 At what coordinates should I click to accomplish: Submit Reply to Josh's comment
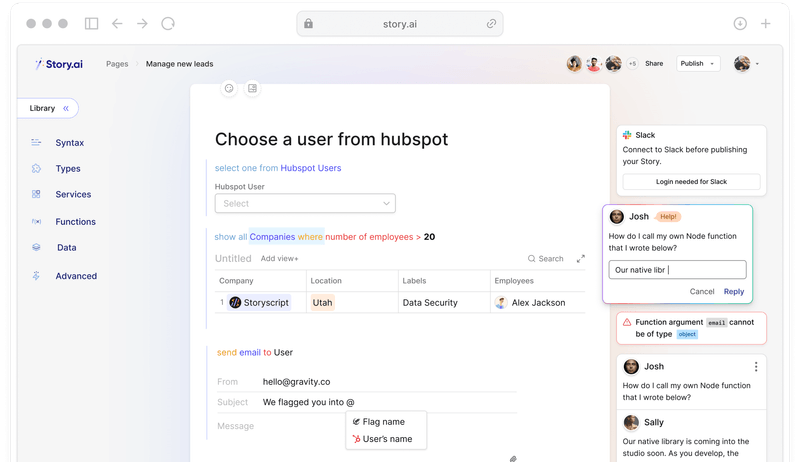[x=734, y=291]
